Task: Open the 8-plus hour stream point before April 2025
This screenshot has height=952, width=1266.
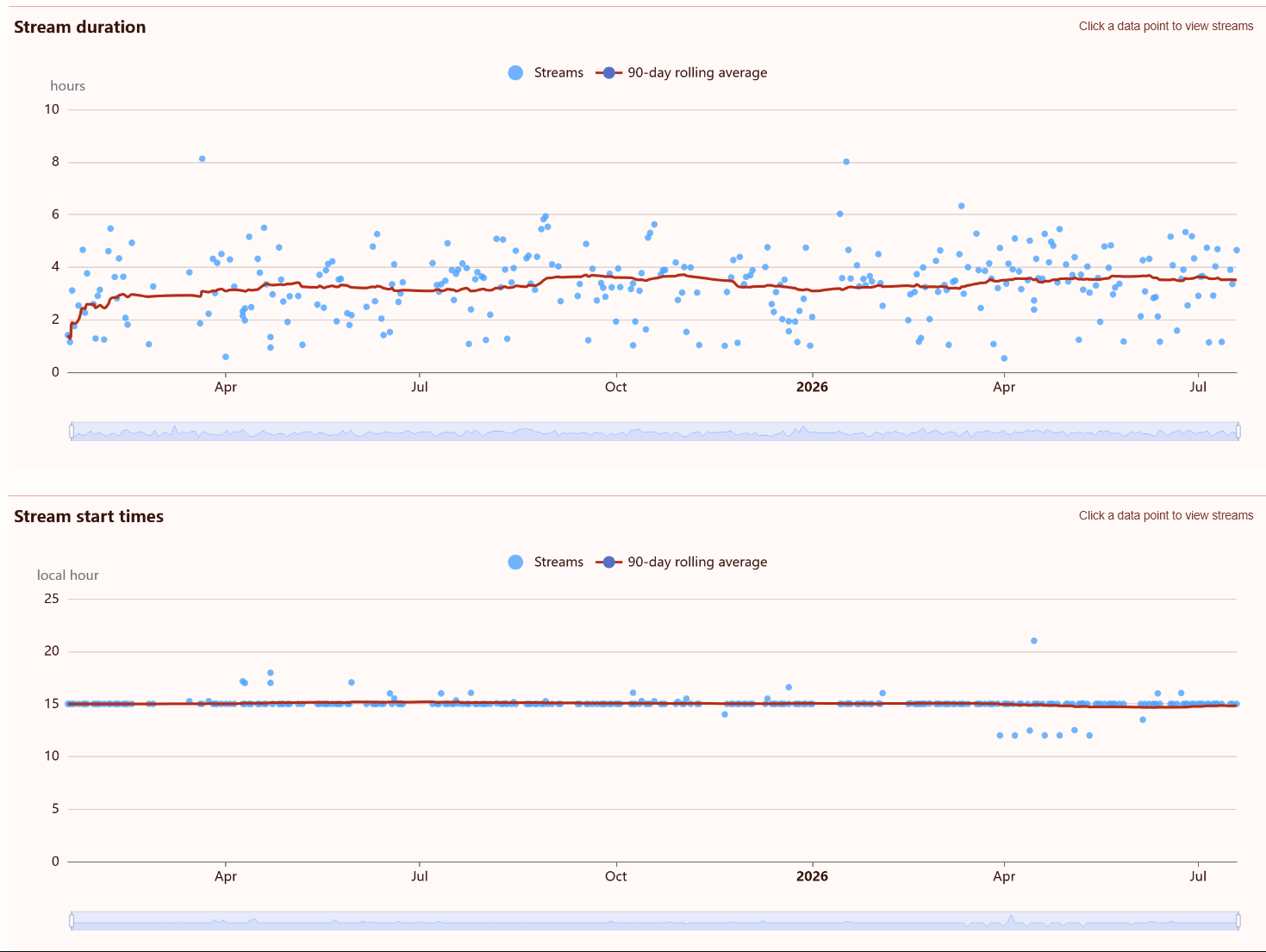Action: click(202, 159)
